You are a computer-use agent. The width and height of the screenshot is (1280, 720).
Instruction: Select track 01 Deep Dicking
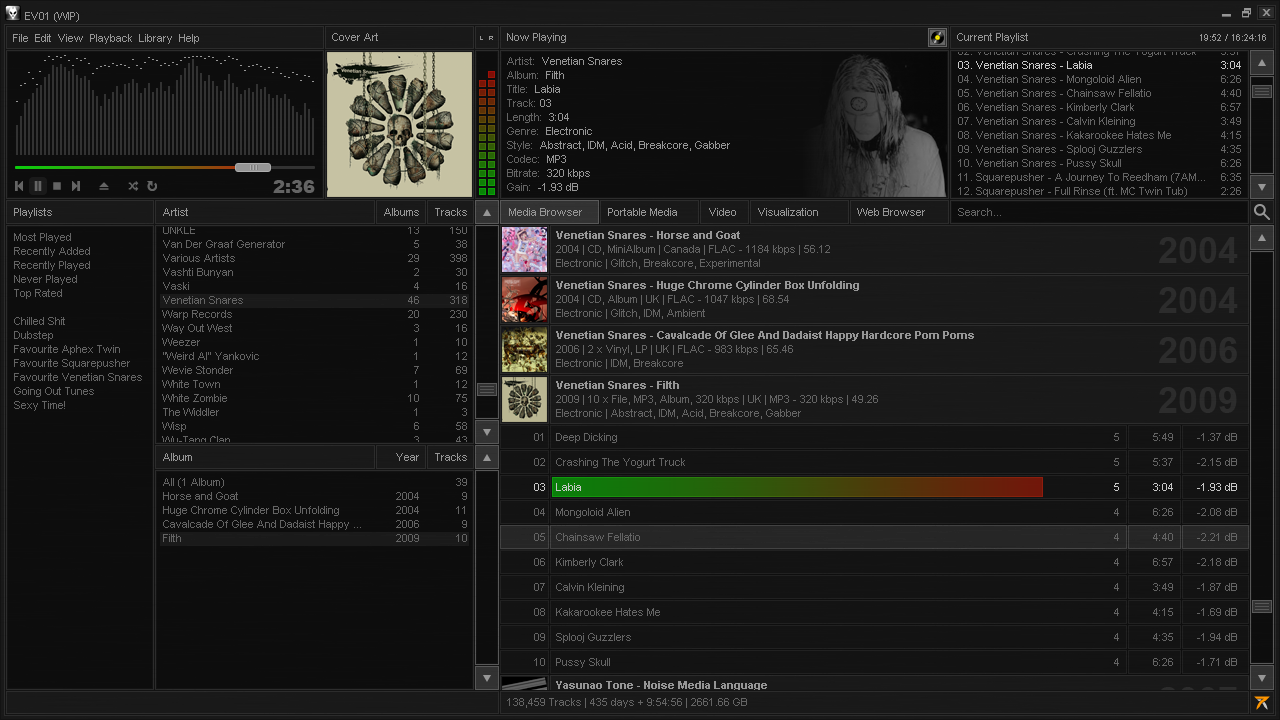pos(874,437)
